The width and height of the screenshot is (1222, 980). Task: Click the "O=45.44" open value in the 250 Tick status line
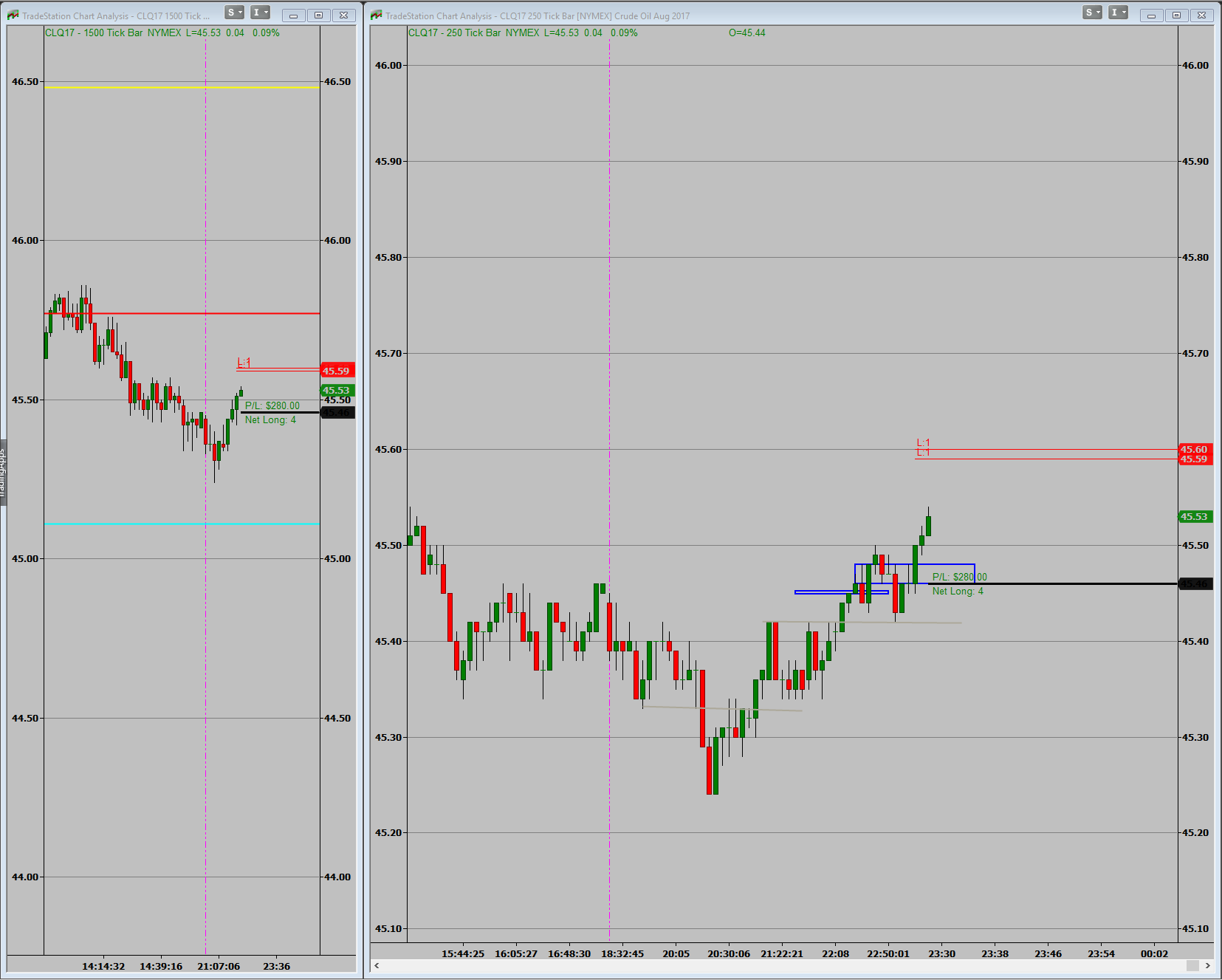click(746, 32)
